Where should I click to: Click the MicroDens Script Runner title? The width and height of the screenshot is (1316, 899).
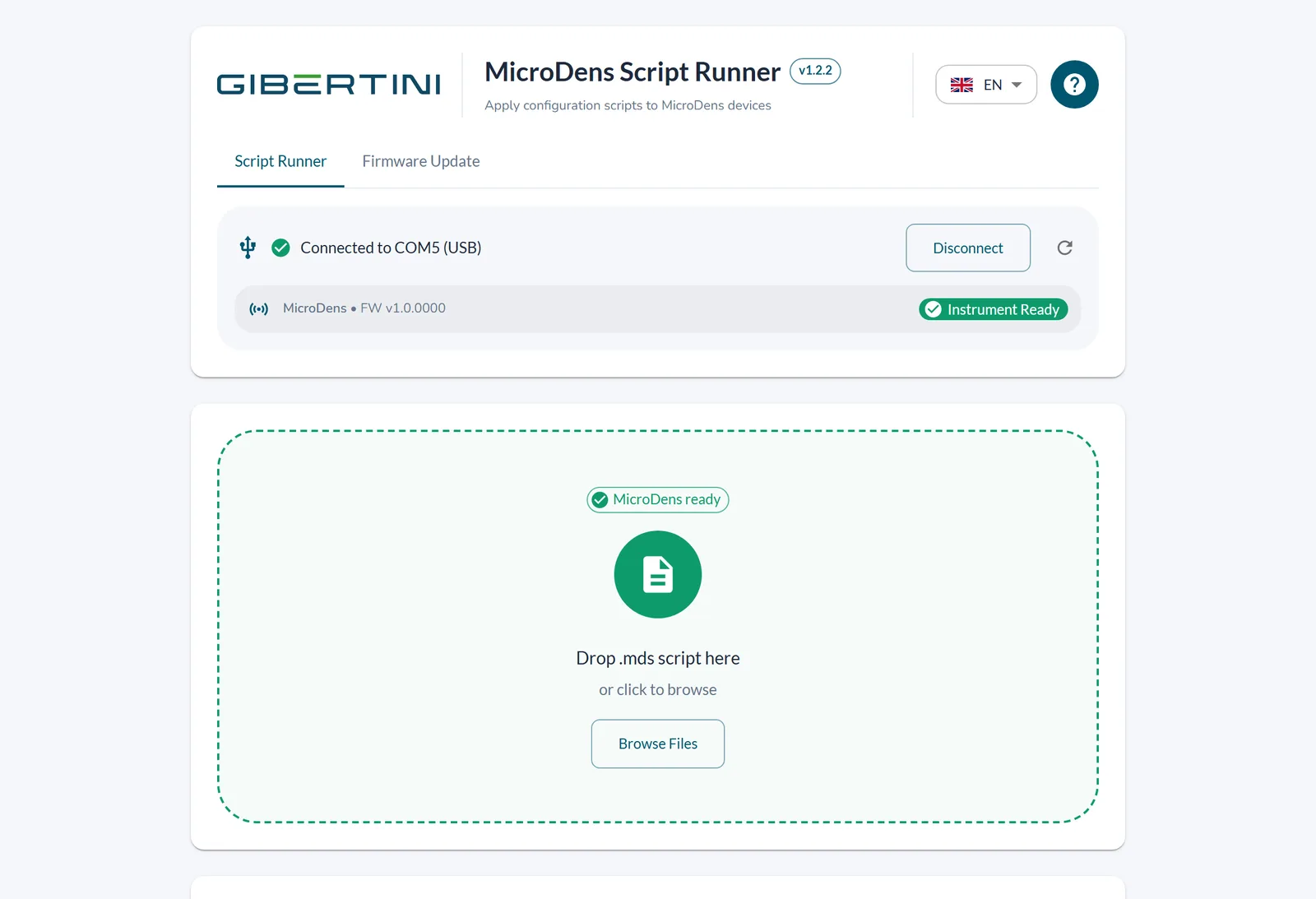633,72
